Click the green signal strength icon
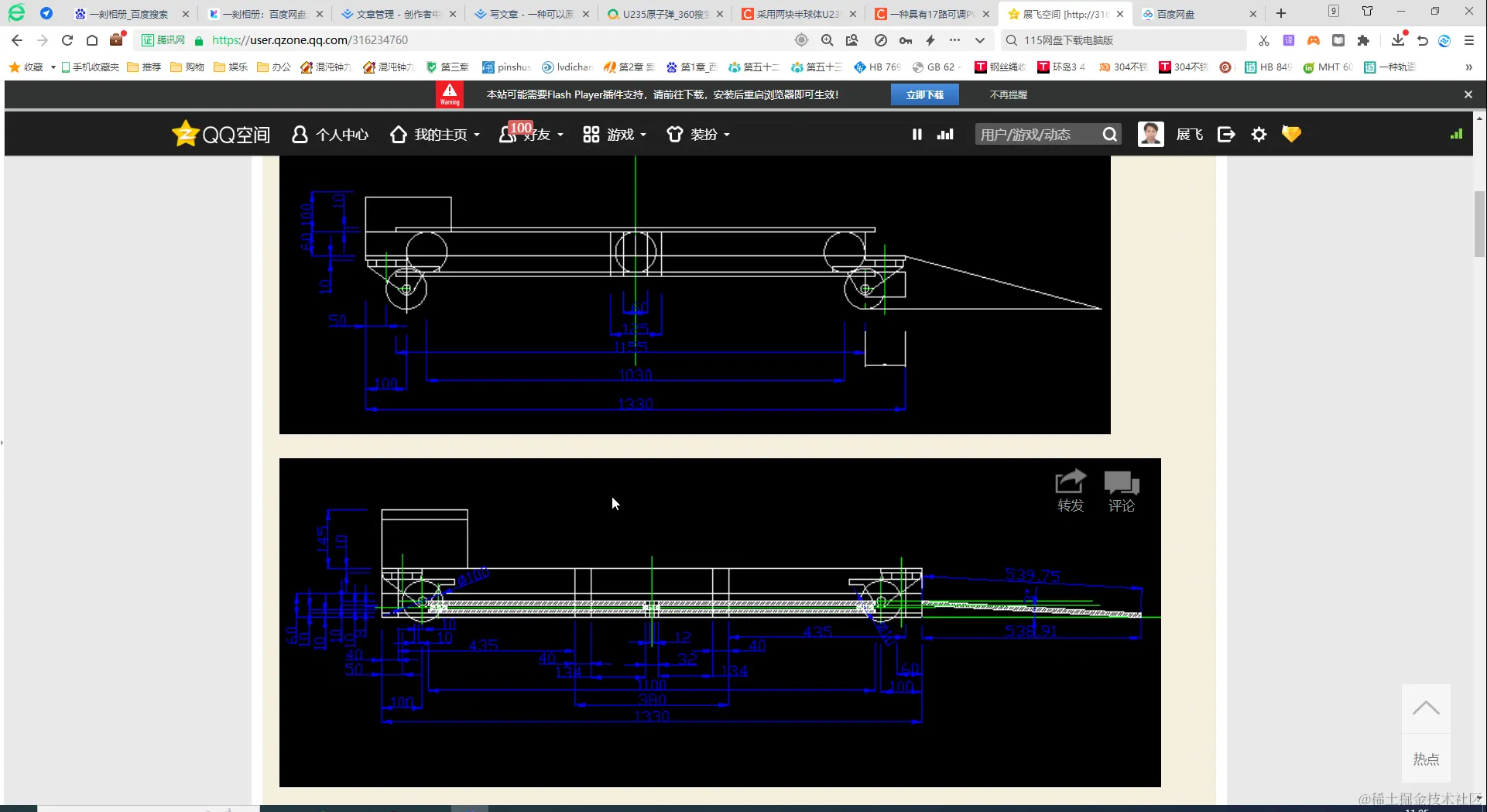1487x812 pixels. point(1456,134)
